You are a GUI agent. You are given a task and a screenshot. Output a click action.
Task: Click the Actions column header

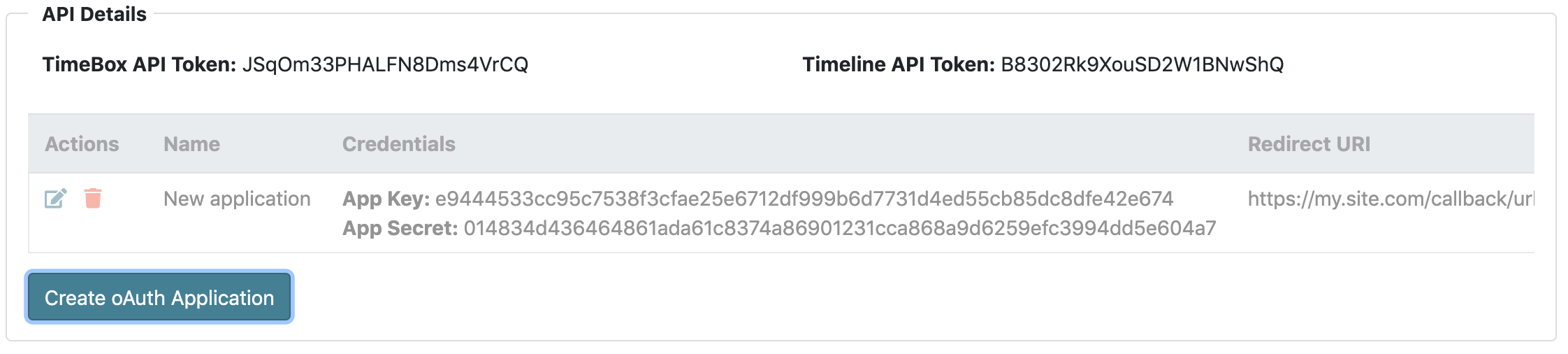click(x=82, y=144)
